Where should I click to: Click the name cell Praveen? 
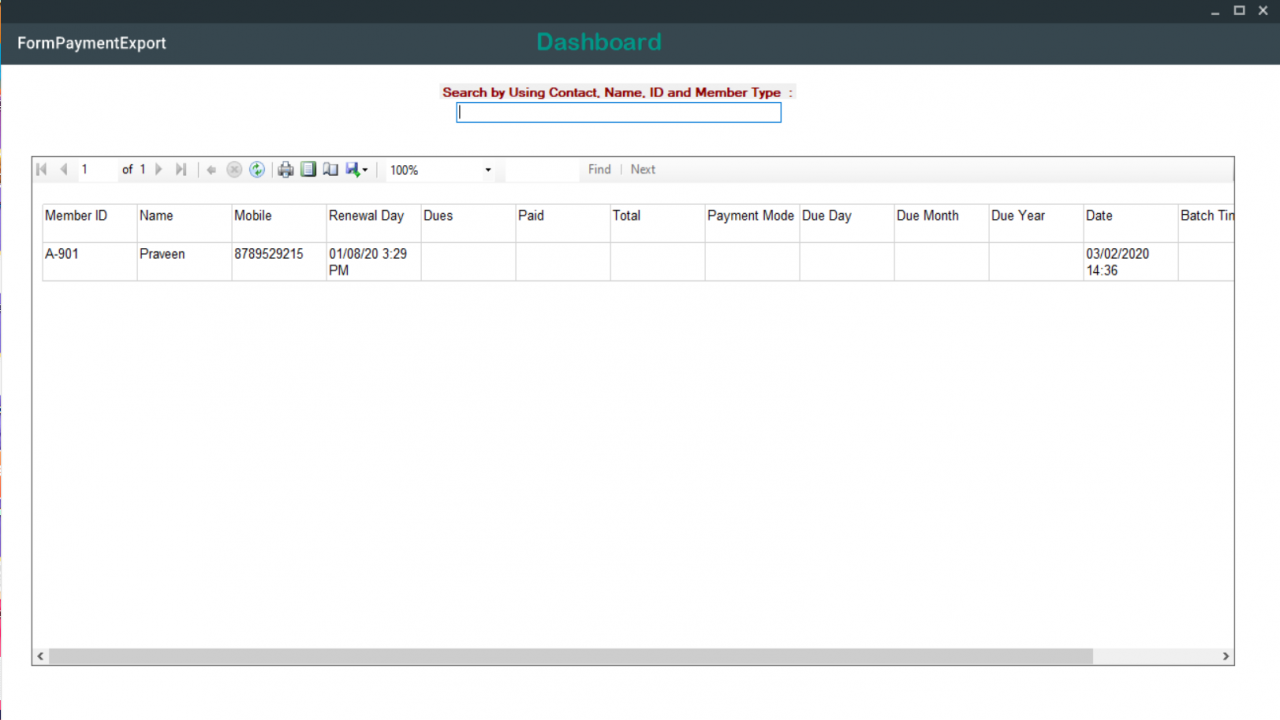pos(184,261)
